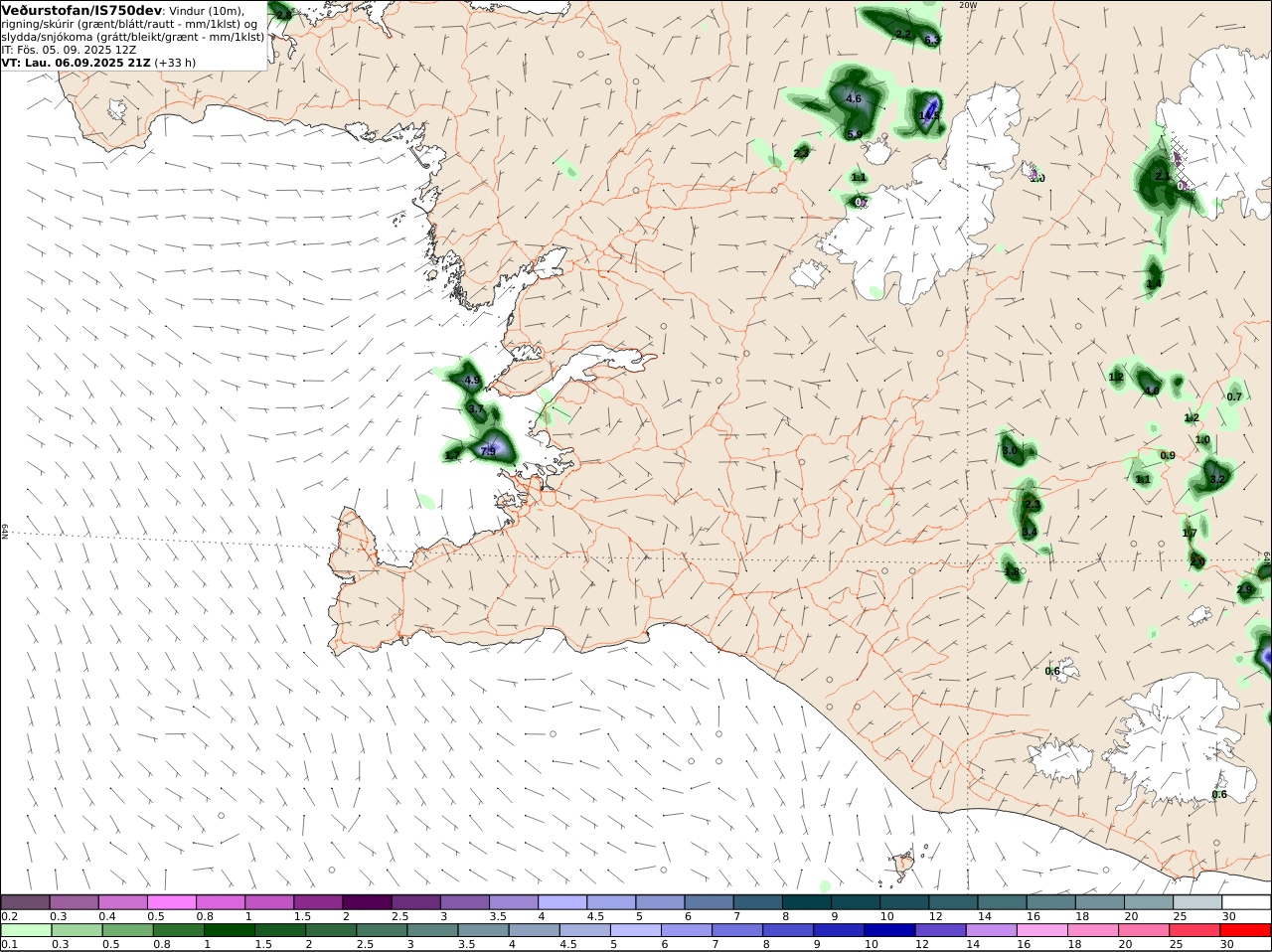Click the 4.9 precipitation value
This screenshot has height=952, width=1272.
click(x=472, y=381)
